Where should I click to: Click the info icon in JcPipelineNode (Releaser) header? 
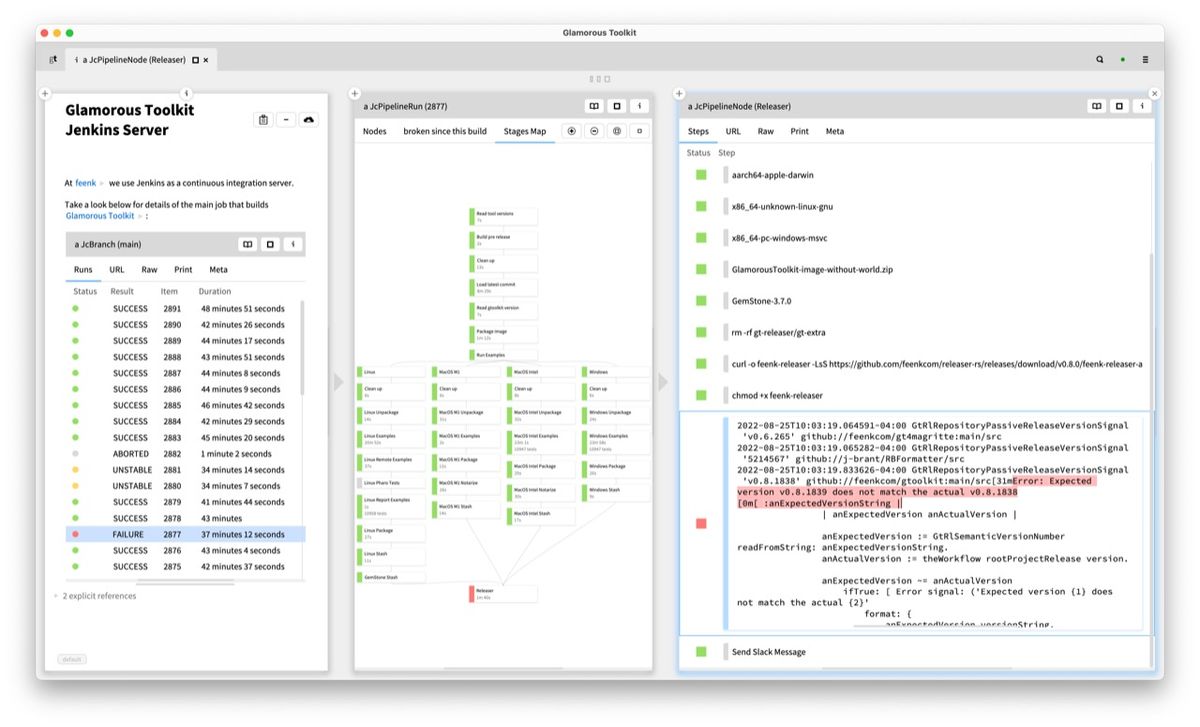(x=1143, y=106)
